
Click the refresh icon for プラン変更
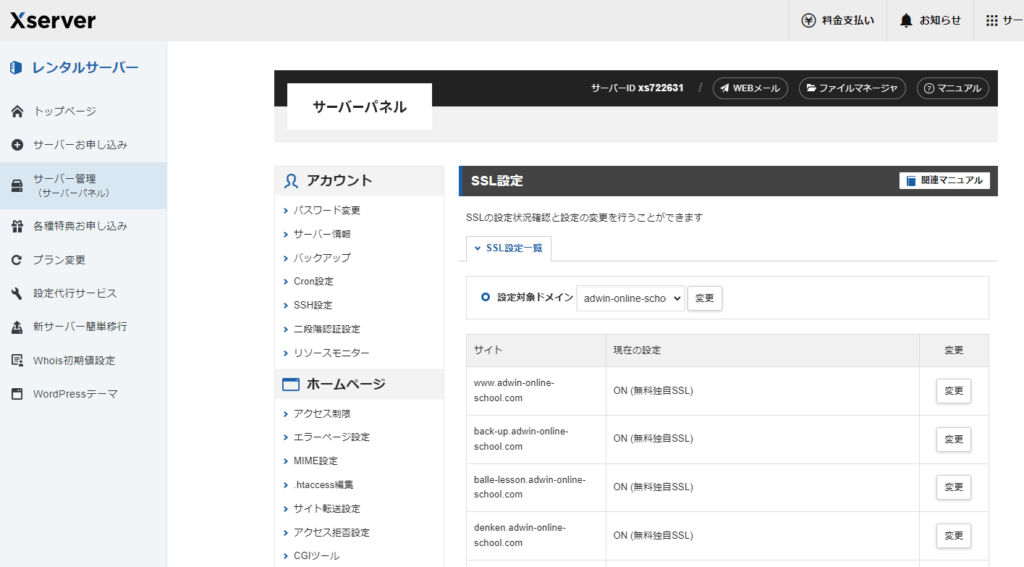[x=16, y=260]
